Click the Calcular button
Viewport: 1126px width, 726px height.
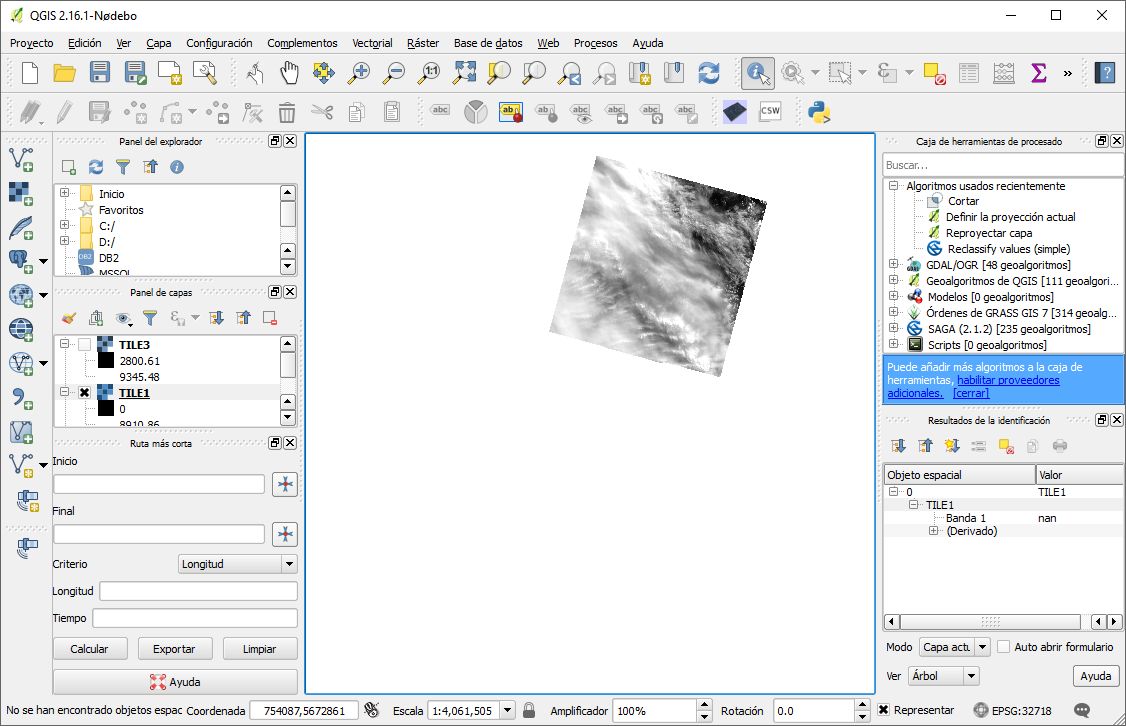tap(89, 649)
